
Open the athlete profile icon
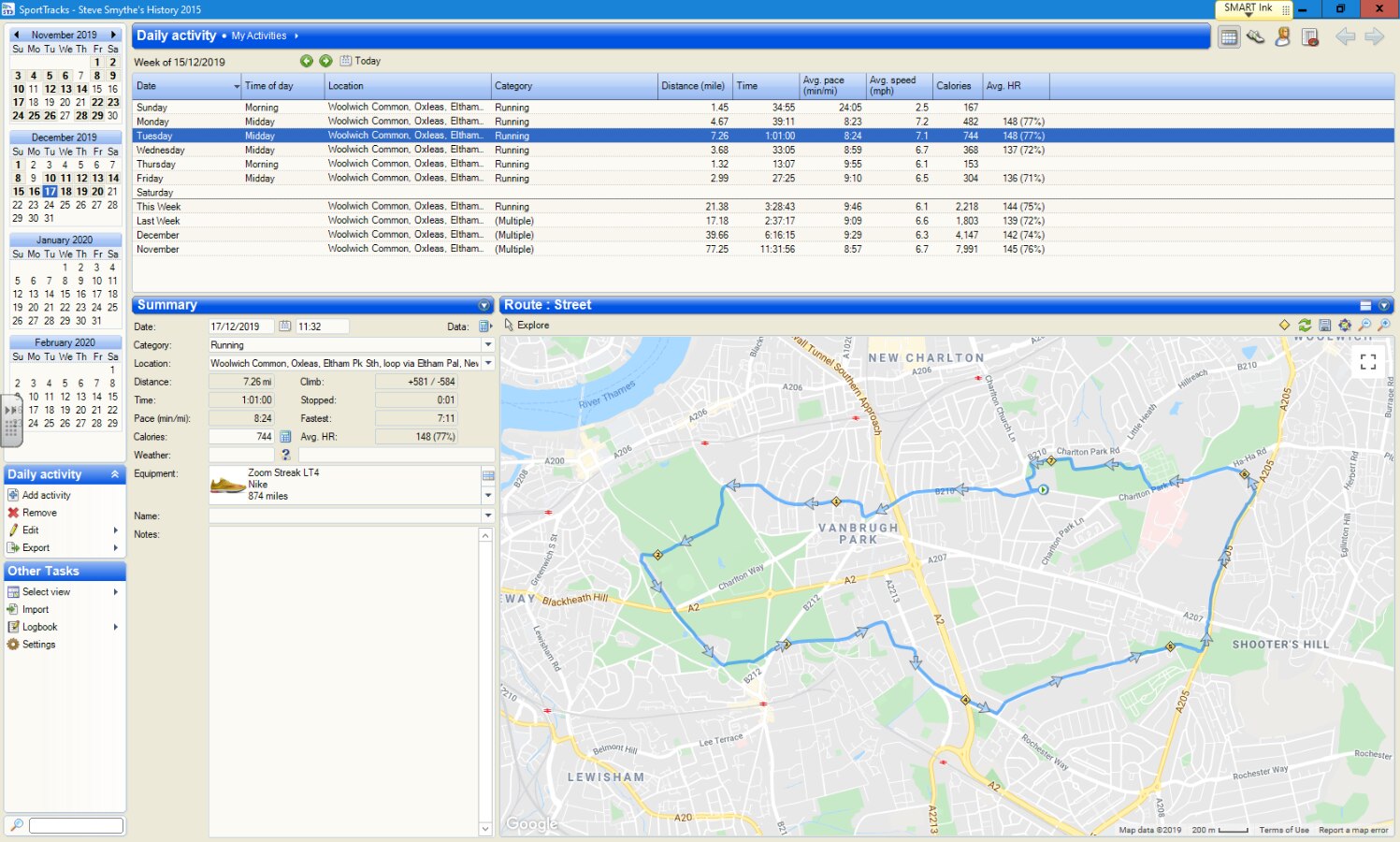click(x=1282, y=37)
